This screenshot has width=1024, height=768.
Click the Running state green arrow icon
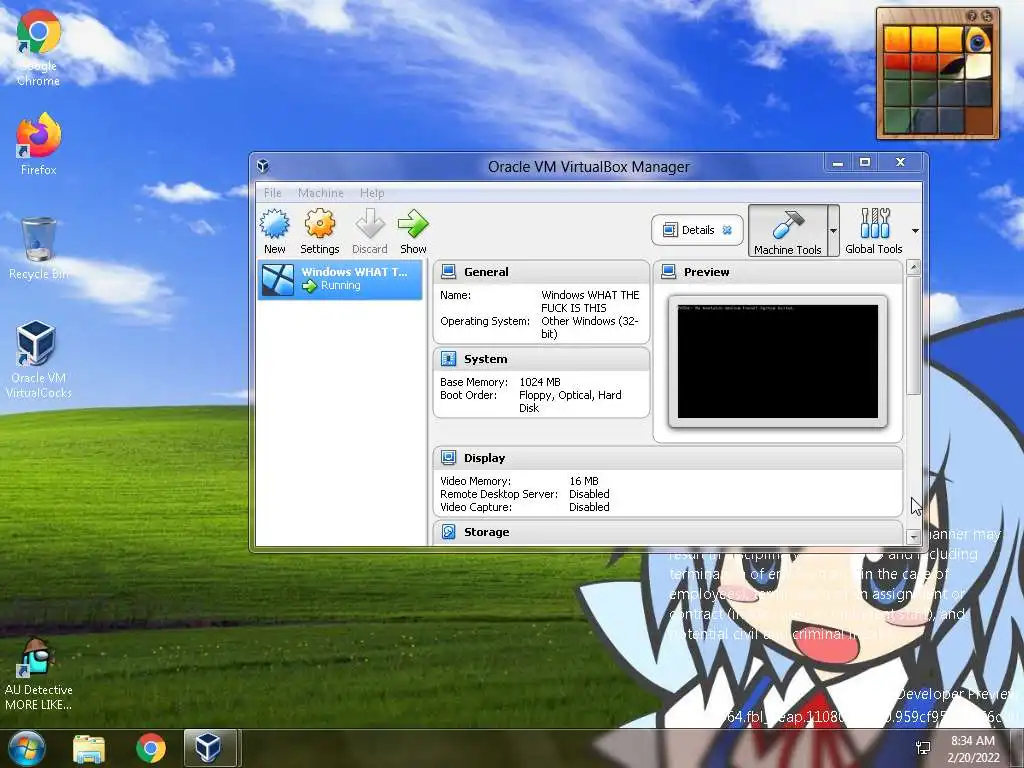pos(310,286)
